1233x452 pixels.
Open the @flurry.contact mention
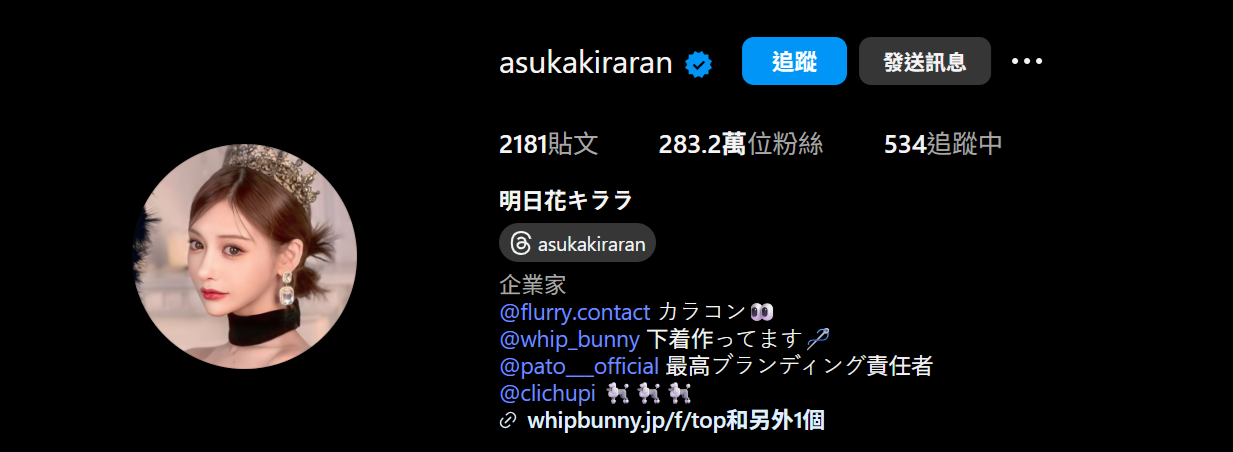click(x=575, y=311)
